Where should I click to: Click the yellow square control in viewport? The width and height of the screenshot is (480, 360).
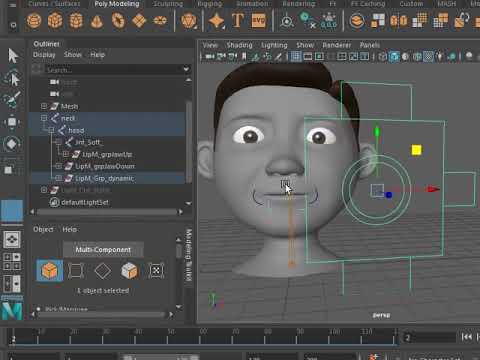click(x=416, y=150)
